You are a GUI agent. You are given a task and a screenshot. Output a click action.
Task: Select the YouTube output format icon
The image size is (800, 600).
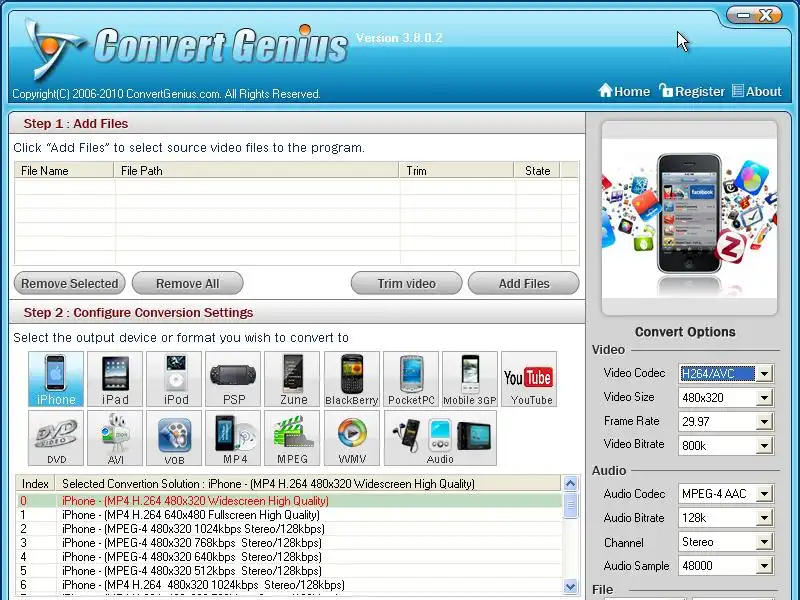[529, 379]
